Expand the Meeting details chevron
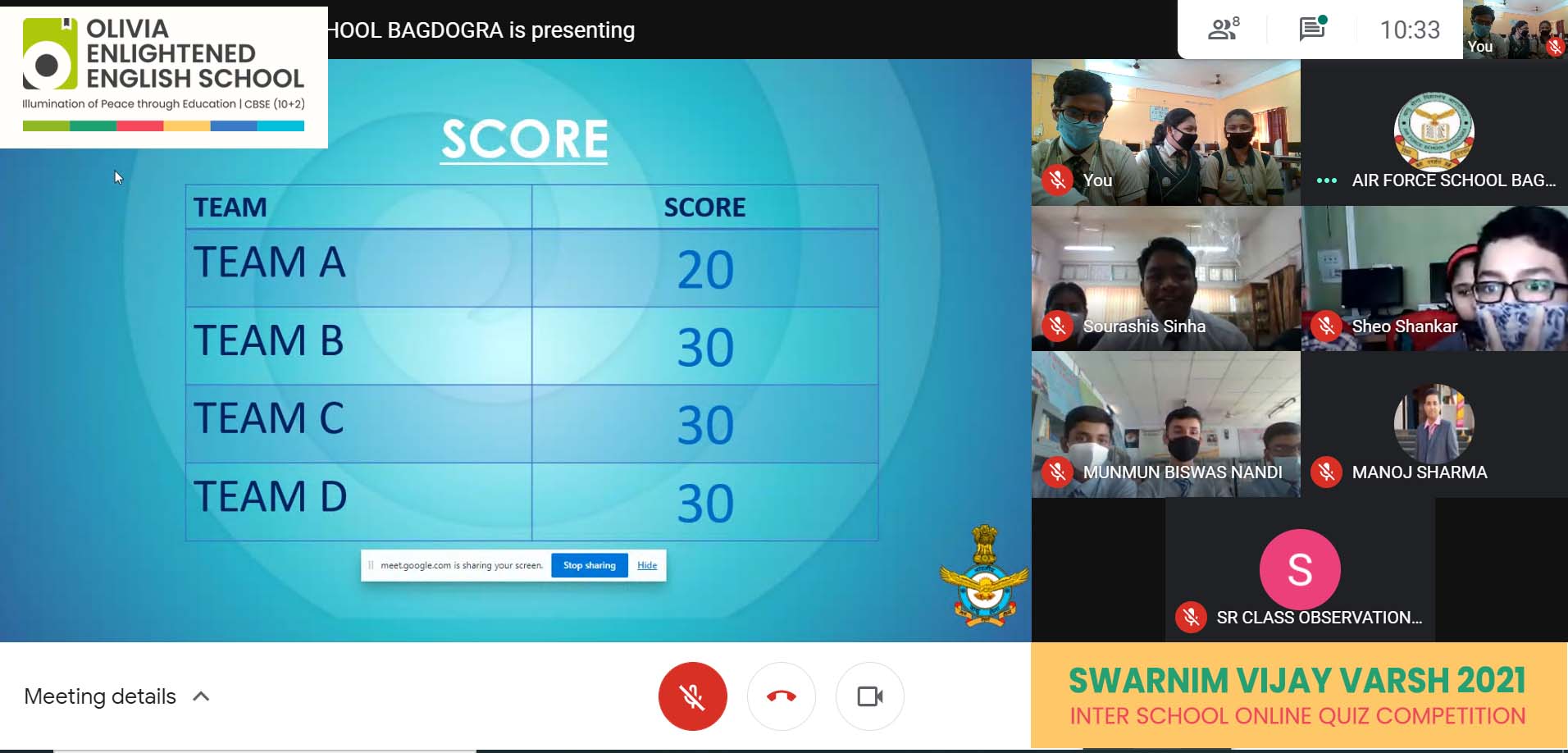This screenshot has width=1568, height=753. (x=201, y=696)
